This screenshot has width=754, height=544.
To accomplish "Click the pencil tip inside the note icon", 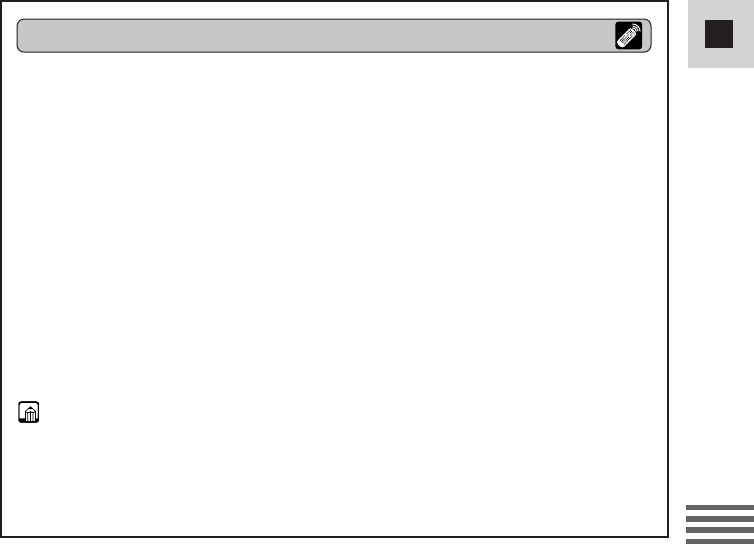I will [x=30, y=409].
